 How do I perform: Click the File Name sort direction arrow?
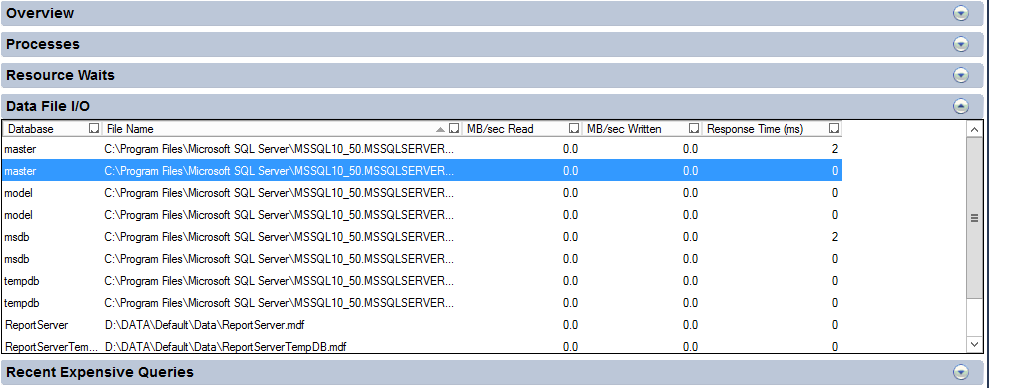coord(440,129)
